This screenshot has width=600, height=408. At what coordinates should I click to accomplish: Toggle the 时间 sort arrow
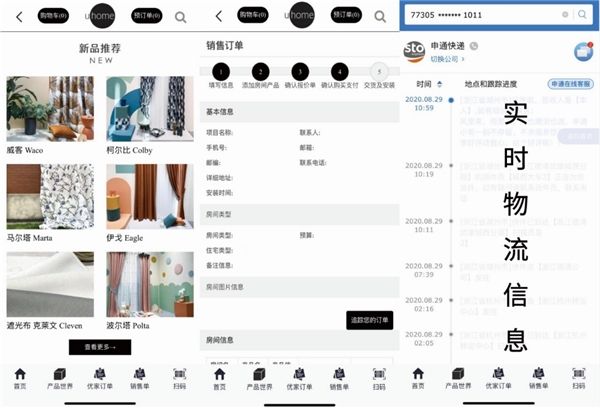tap(441, 84)
